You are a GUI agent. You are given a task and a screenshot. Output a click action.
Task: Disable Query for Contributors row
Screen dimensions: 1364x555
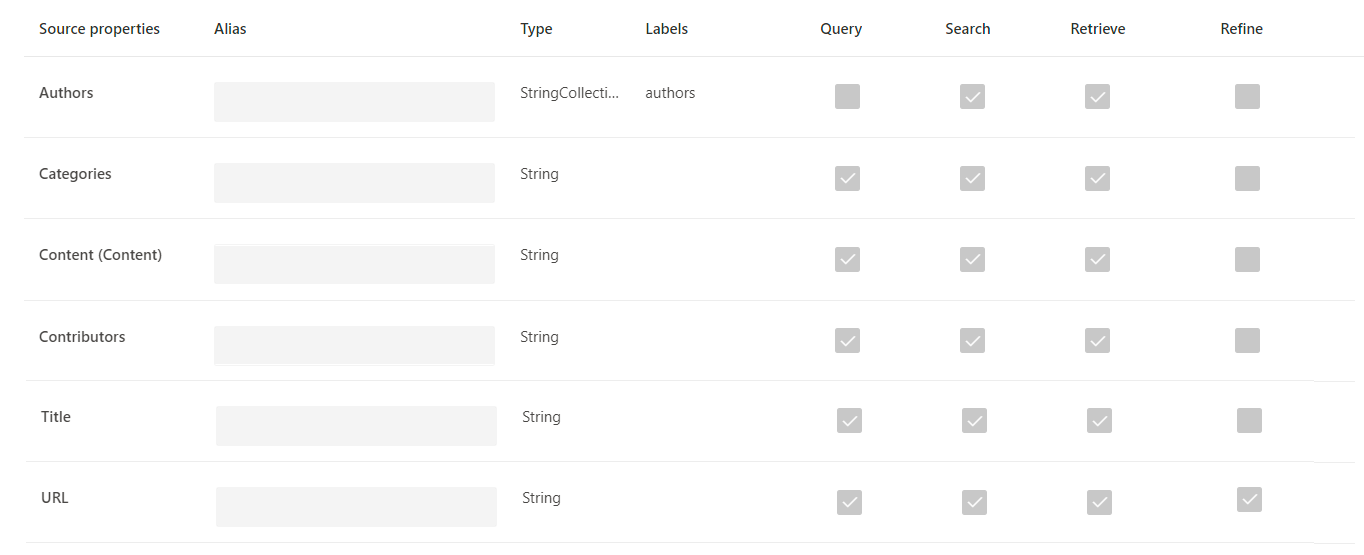[847, 340]
